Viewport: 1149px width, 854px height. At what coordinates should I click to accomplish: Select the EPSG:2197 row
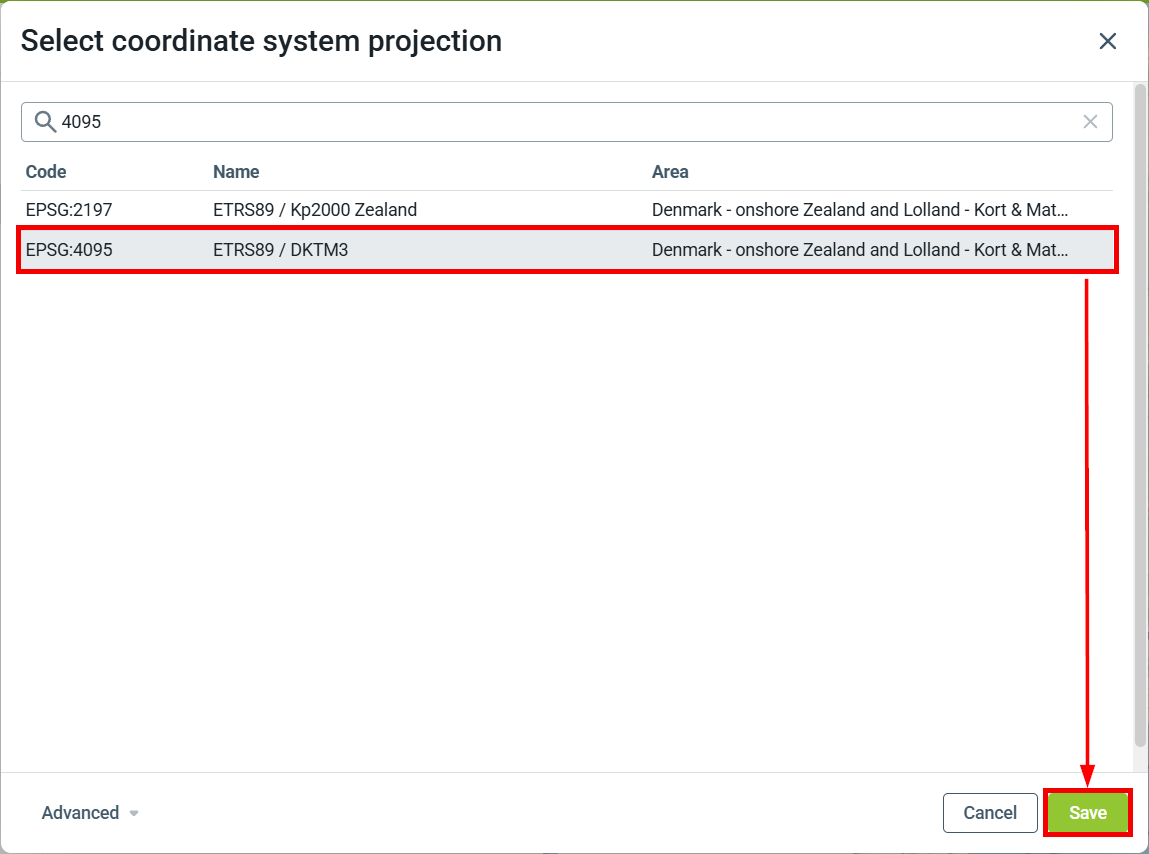[566, 210]
